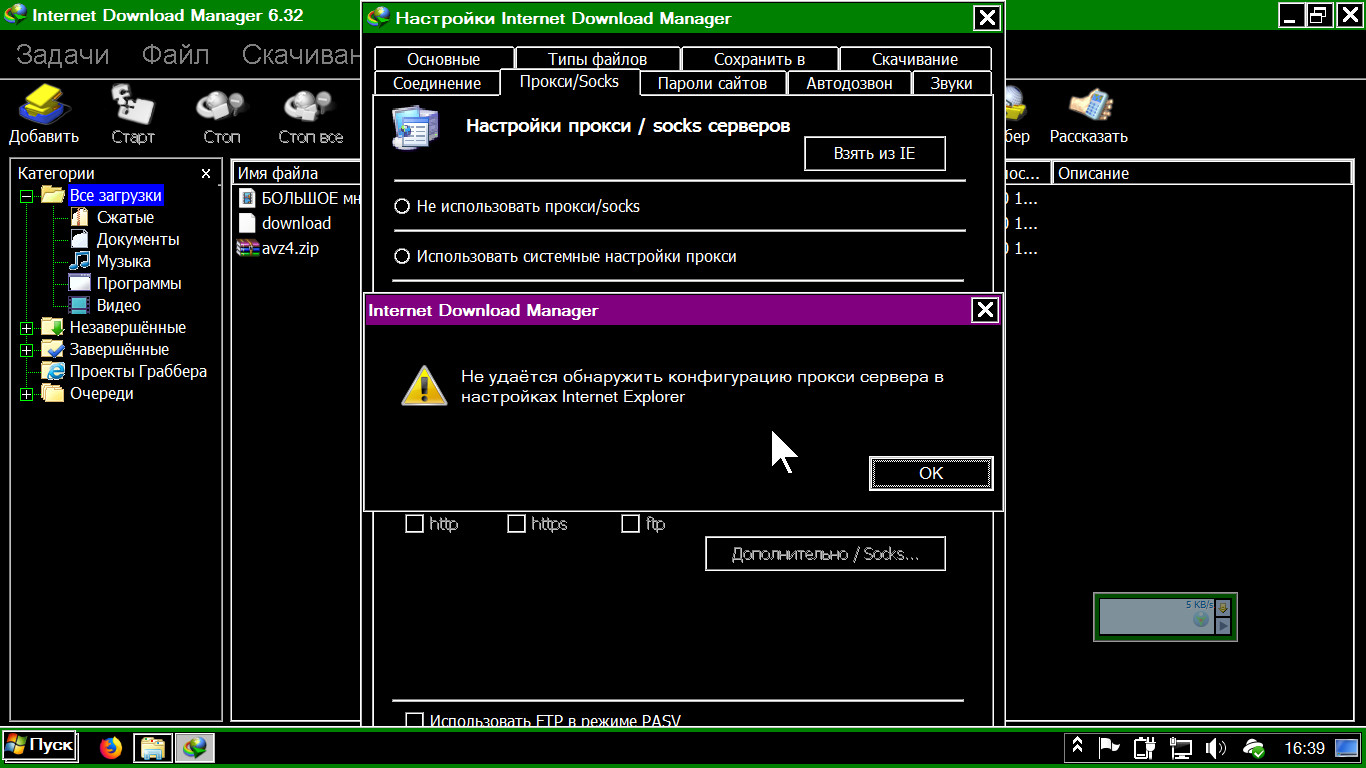Click the Взять из IE button

875,155
